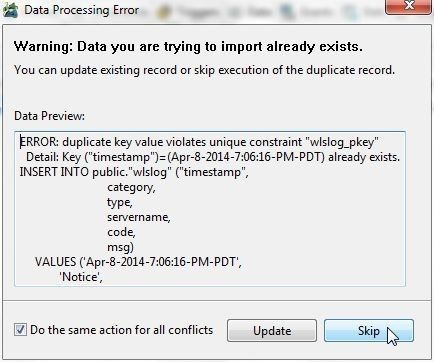Skip the duplicate record
Image resolution: width=434 pixels, height=362 pixels.
[x=369, y=330]
